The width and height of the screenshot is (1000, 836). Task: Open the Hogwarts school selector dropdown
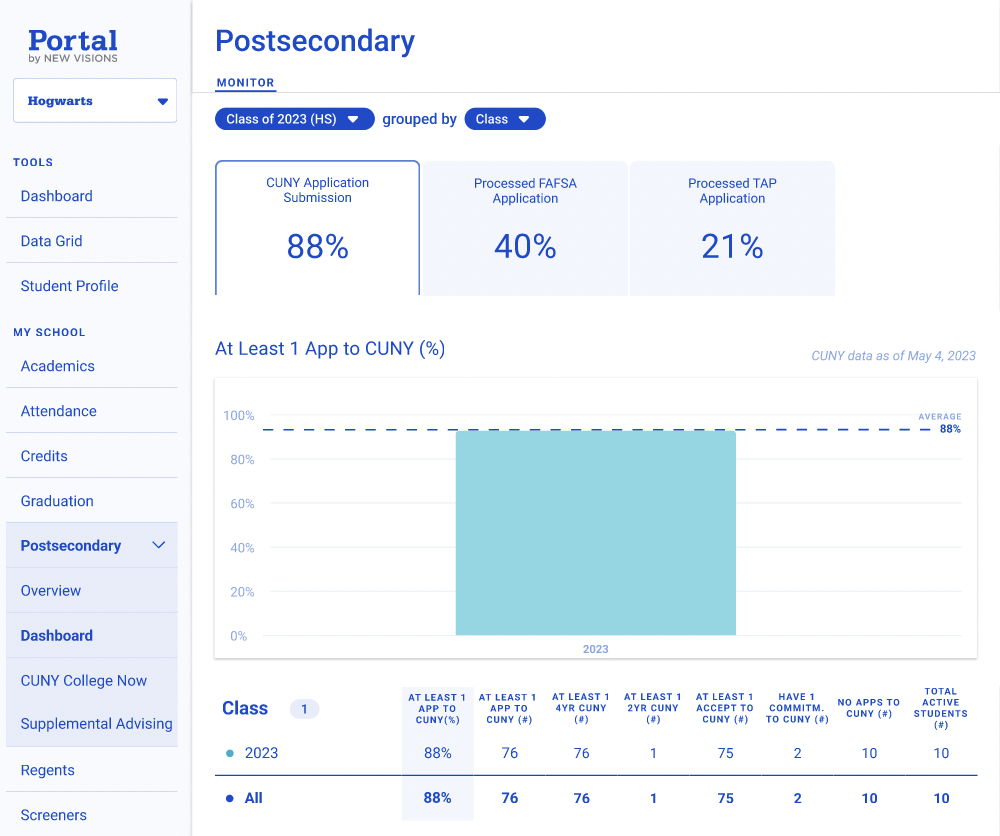pyautogui.click(x=95, y=101)
